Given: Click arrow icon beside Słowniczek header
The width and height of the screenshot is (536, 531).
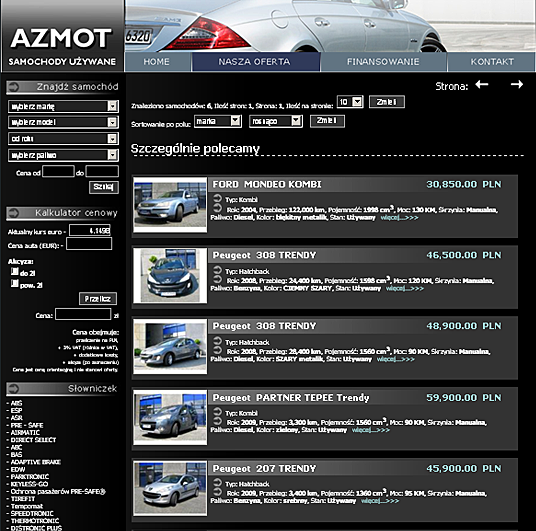Looking at the screenshot, I should click(14, 389).
